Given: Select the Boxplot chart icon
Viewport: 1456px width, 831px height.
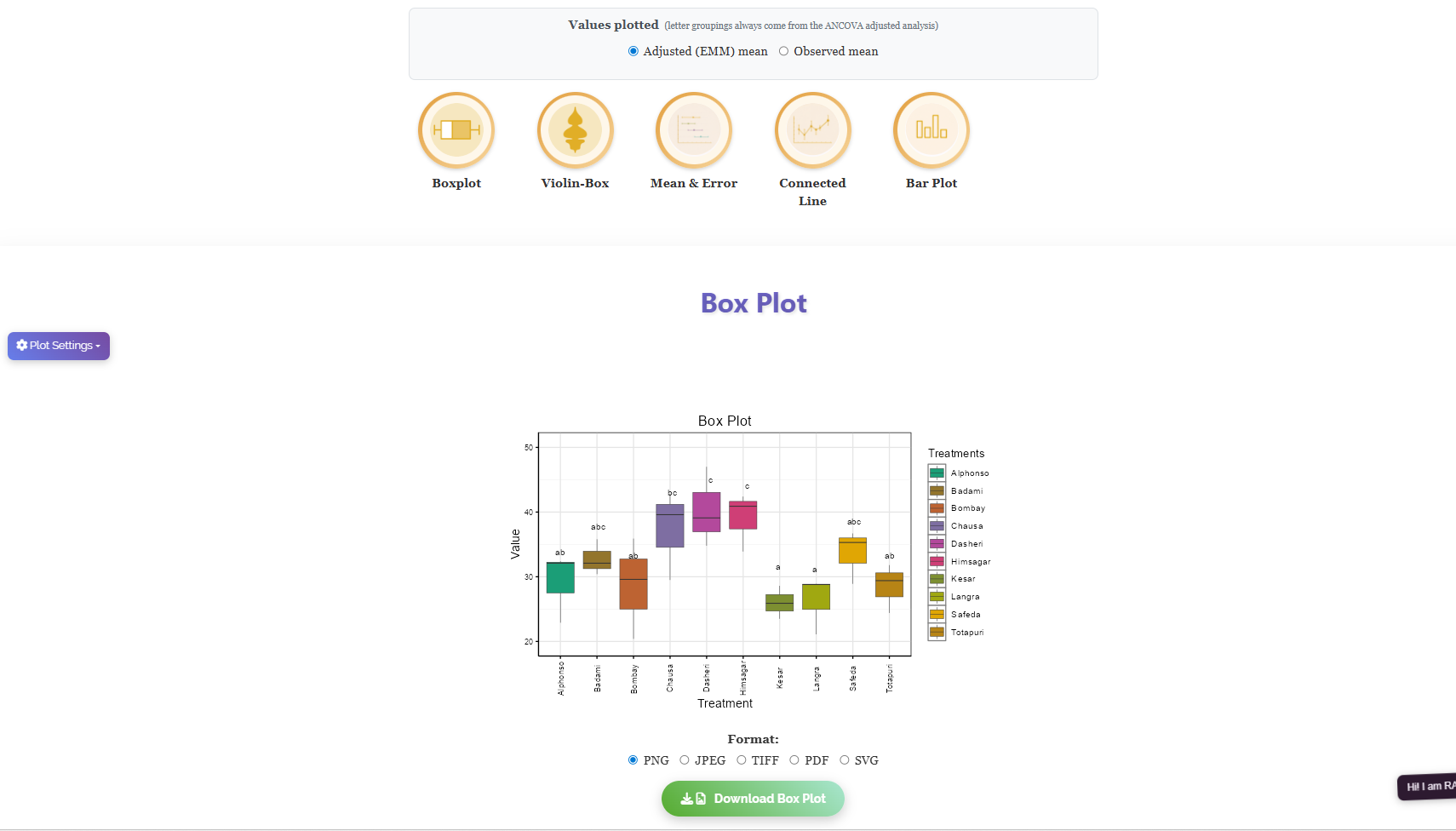Looking at the screenshot, I should click(456, 130).
